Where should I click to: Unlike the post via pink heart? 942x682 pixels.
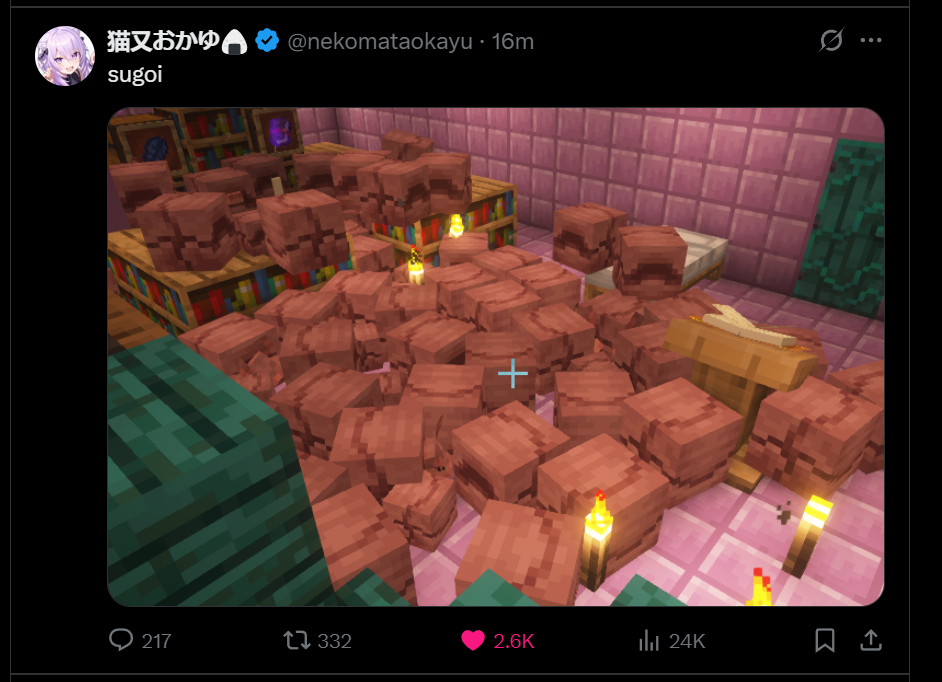(473, 641)
